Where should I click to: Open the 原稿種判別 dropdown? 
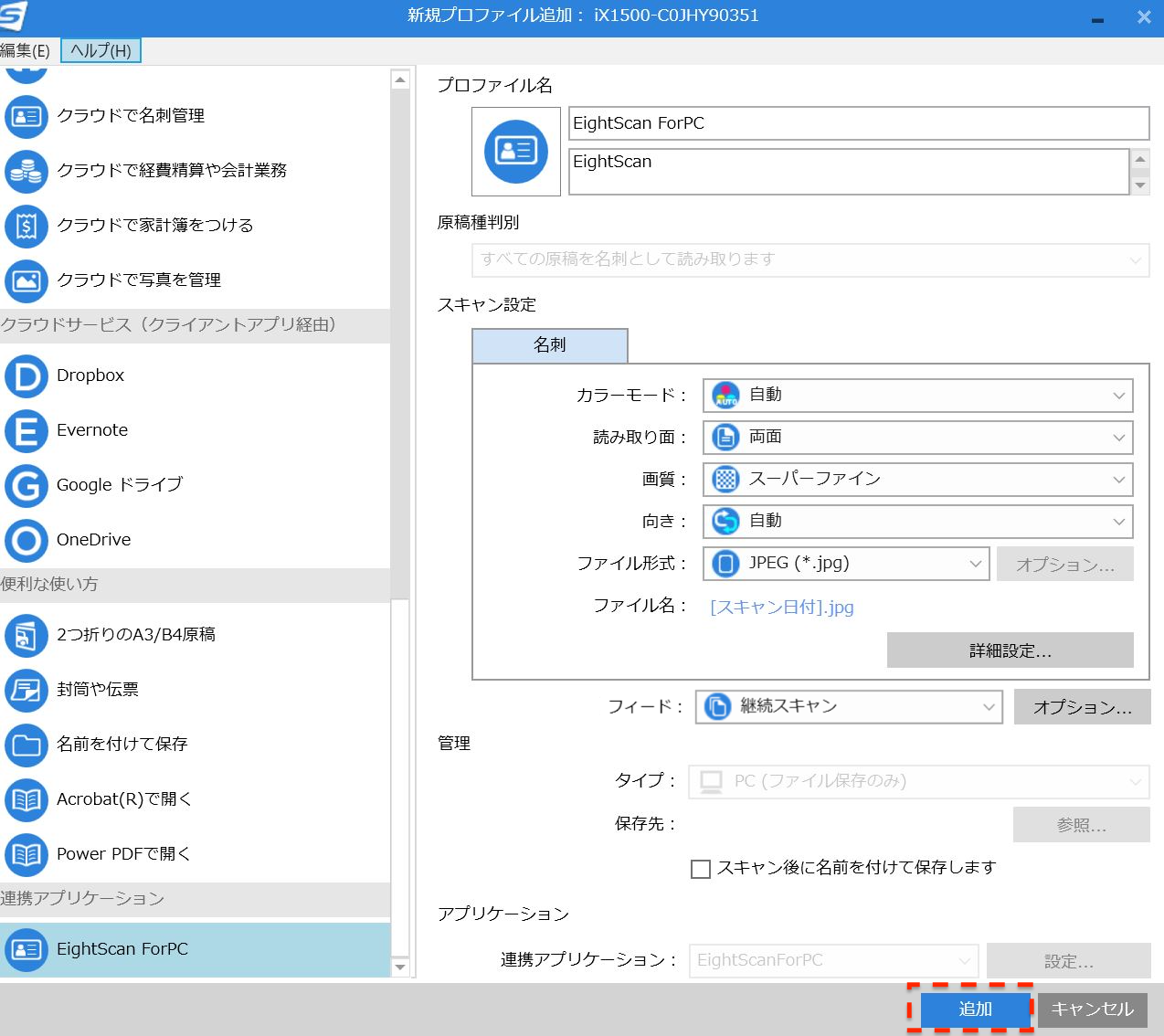[810, 259]
